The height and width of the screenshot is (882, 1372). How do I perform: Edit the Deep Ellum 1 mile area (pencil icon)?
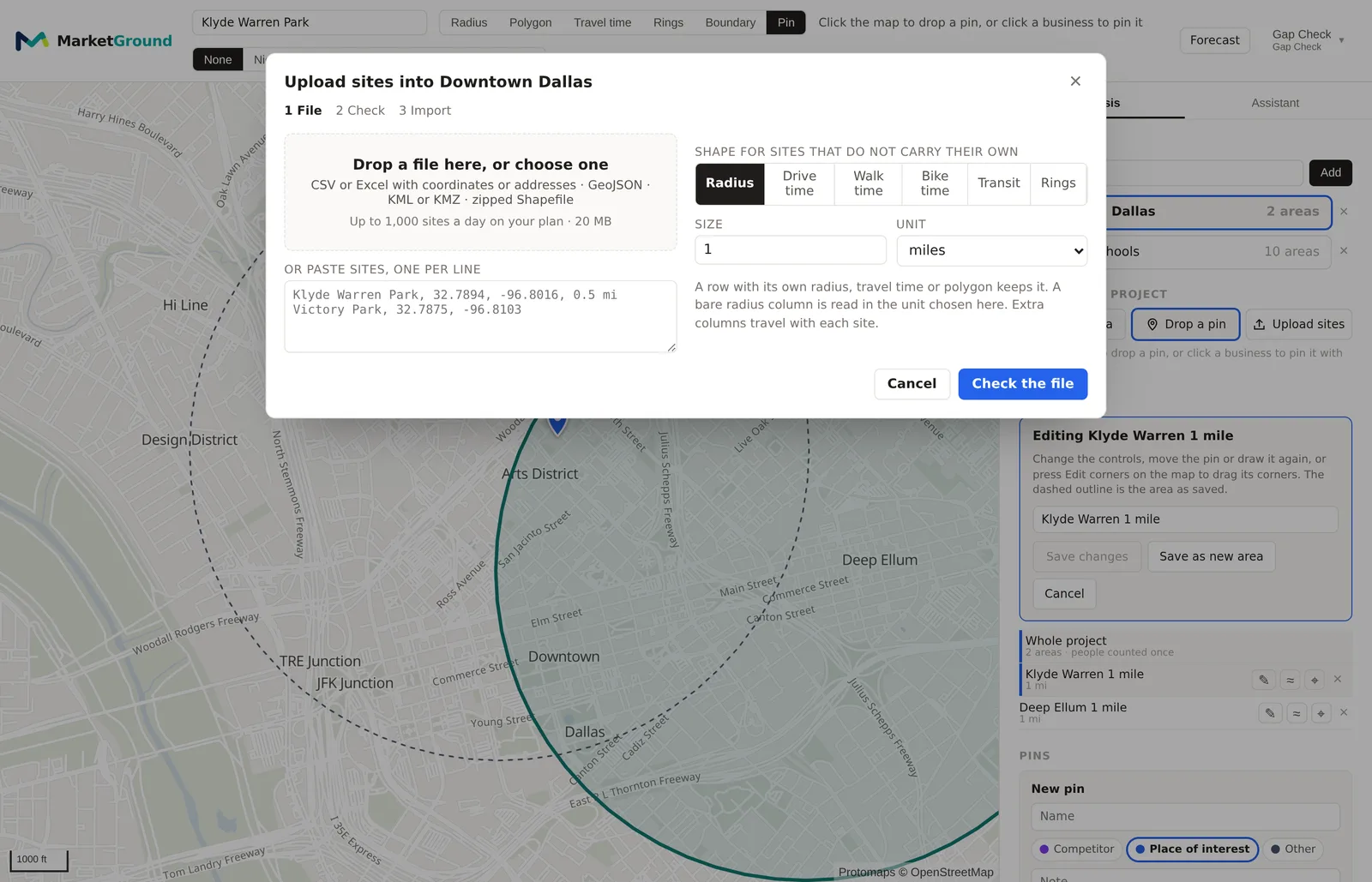1270,713
